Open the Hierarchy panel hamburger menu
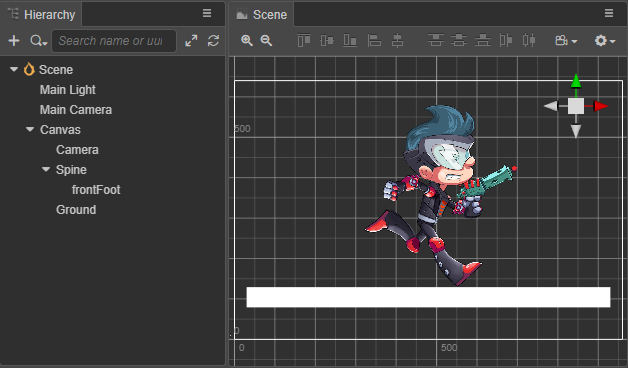Screen dimensions: 628x368 (207, 13)
